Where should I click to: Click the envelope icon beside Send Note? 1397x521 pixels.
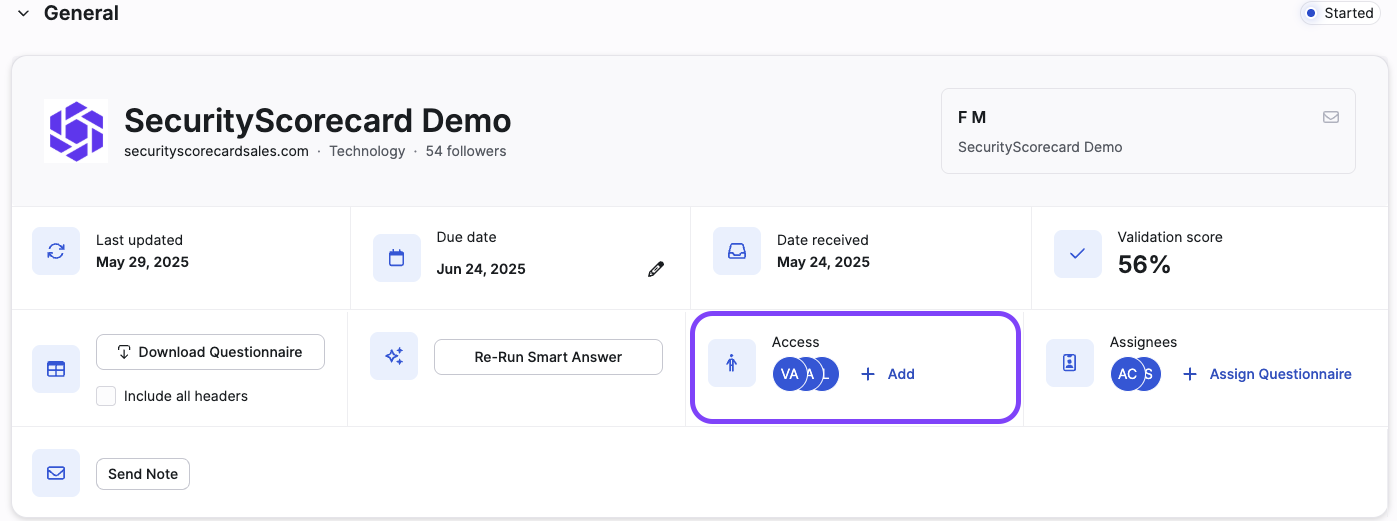coord(56,473)
